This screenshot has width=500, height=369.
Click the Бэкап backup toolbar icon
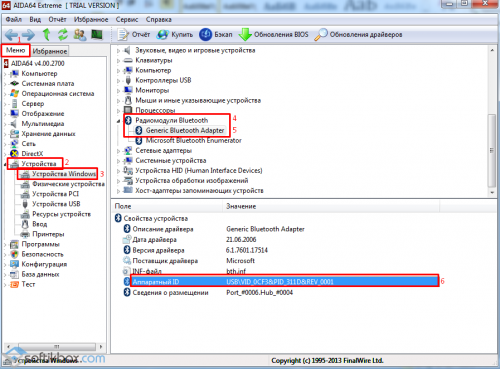pos(205,34)
